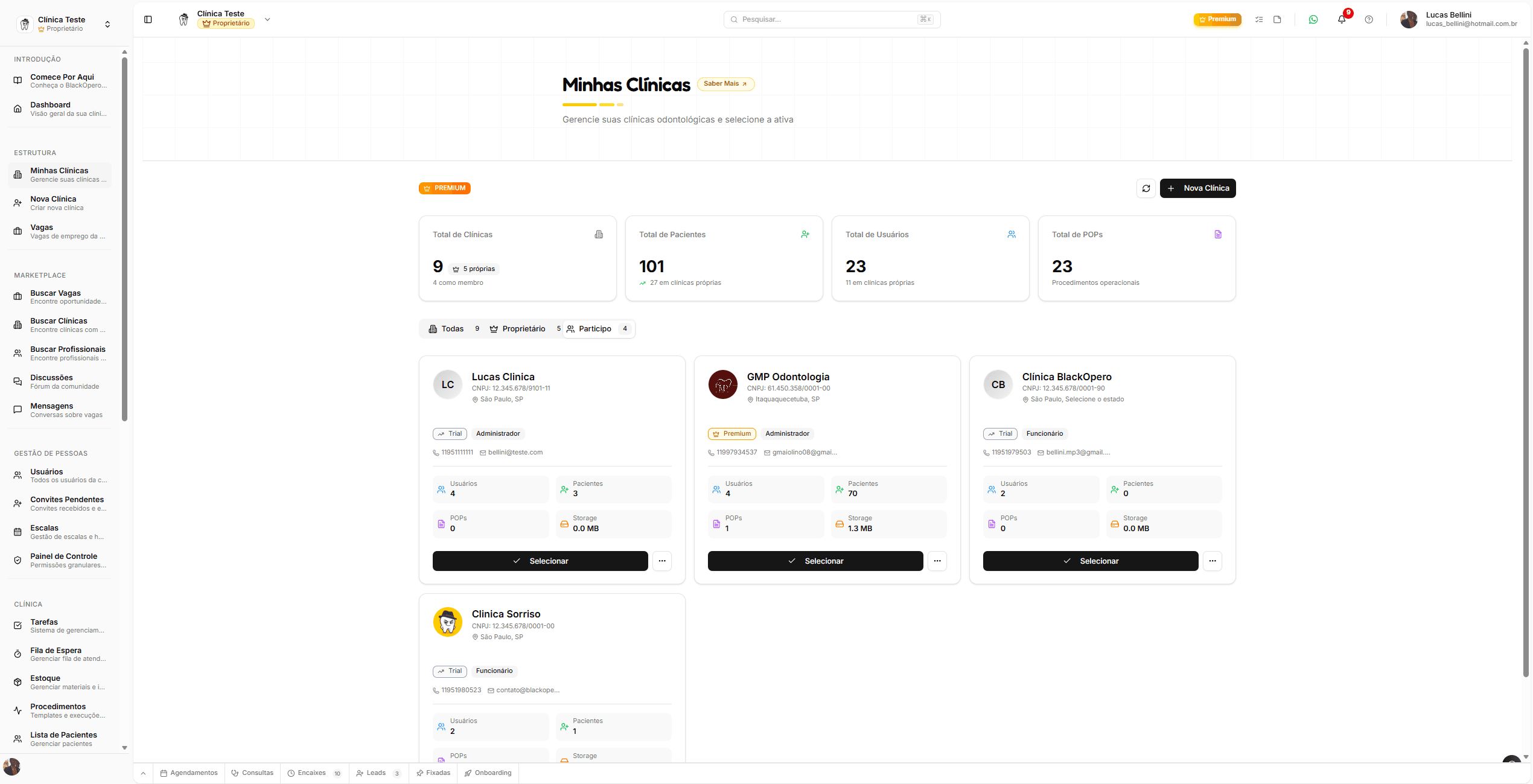Screen dimensions: 1533x784
Task: Open the Saber Mais link
Action: coord(725,84)
